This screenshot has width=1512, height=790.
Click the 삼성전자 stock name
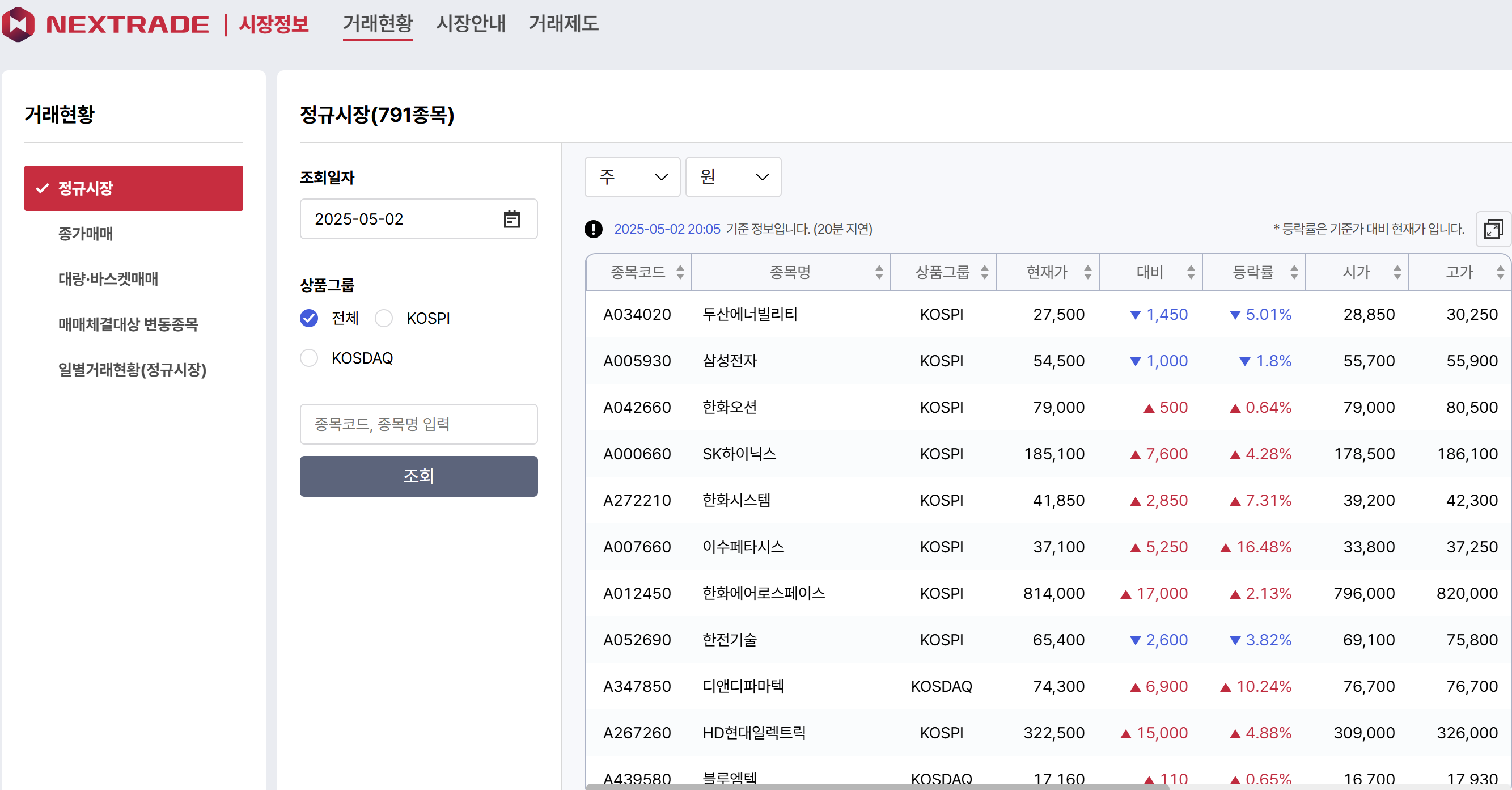(730, 361)
